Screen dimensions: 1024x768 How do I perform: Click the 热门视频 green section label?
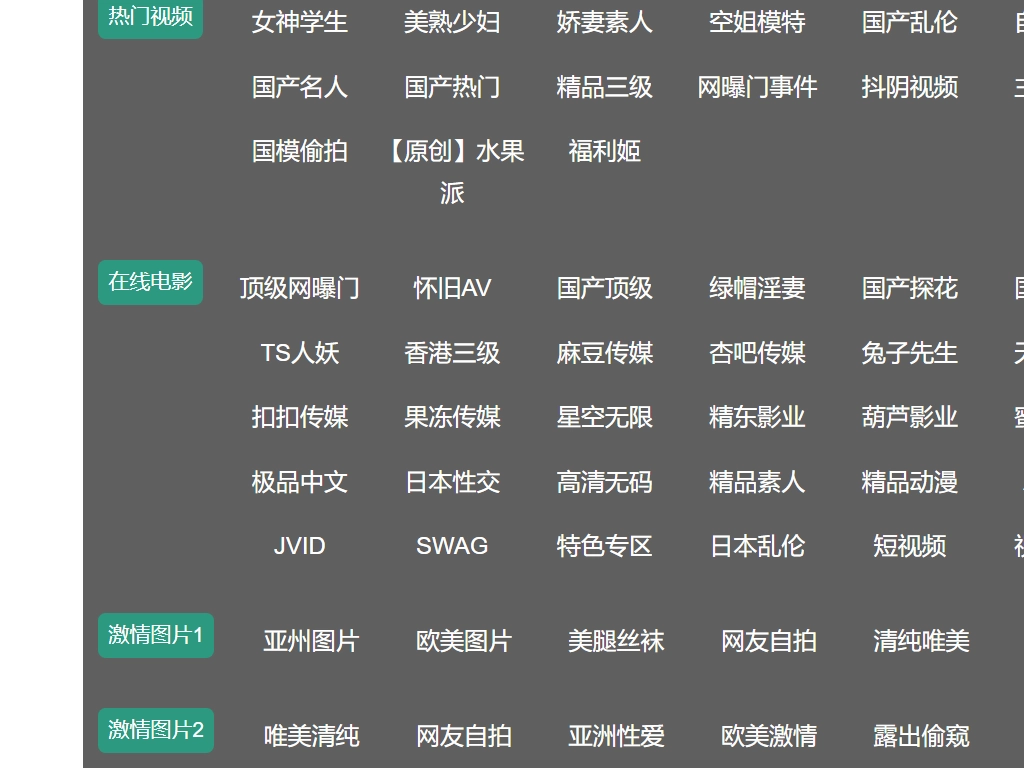coord(150,17)
